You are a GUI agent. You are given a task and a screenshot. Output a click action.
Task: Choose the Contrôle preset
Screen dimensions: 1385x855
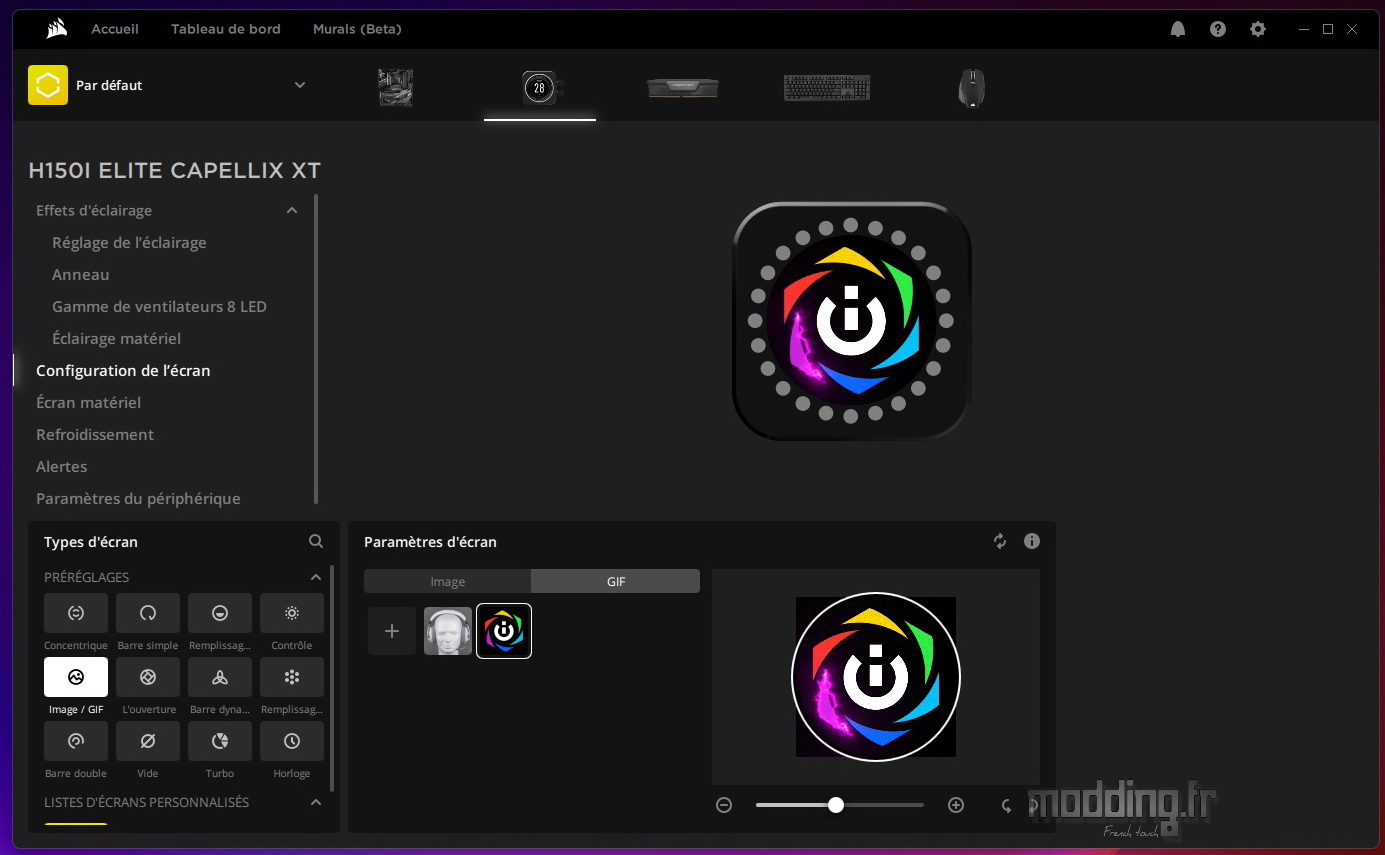[x=292, y=613]
